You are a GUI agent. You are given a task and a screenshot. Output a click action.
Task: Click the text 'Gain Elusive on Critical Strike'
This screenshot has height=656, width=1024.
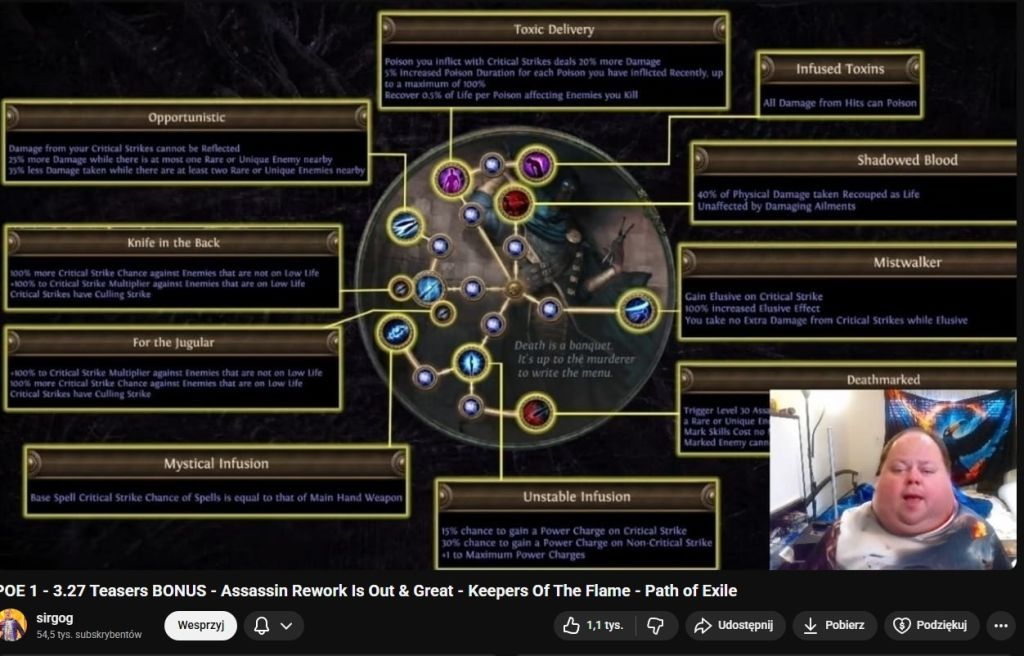click(754, 297)
